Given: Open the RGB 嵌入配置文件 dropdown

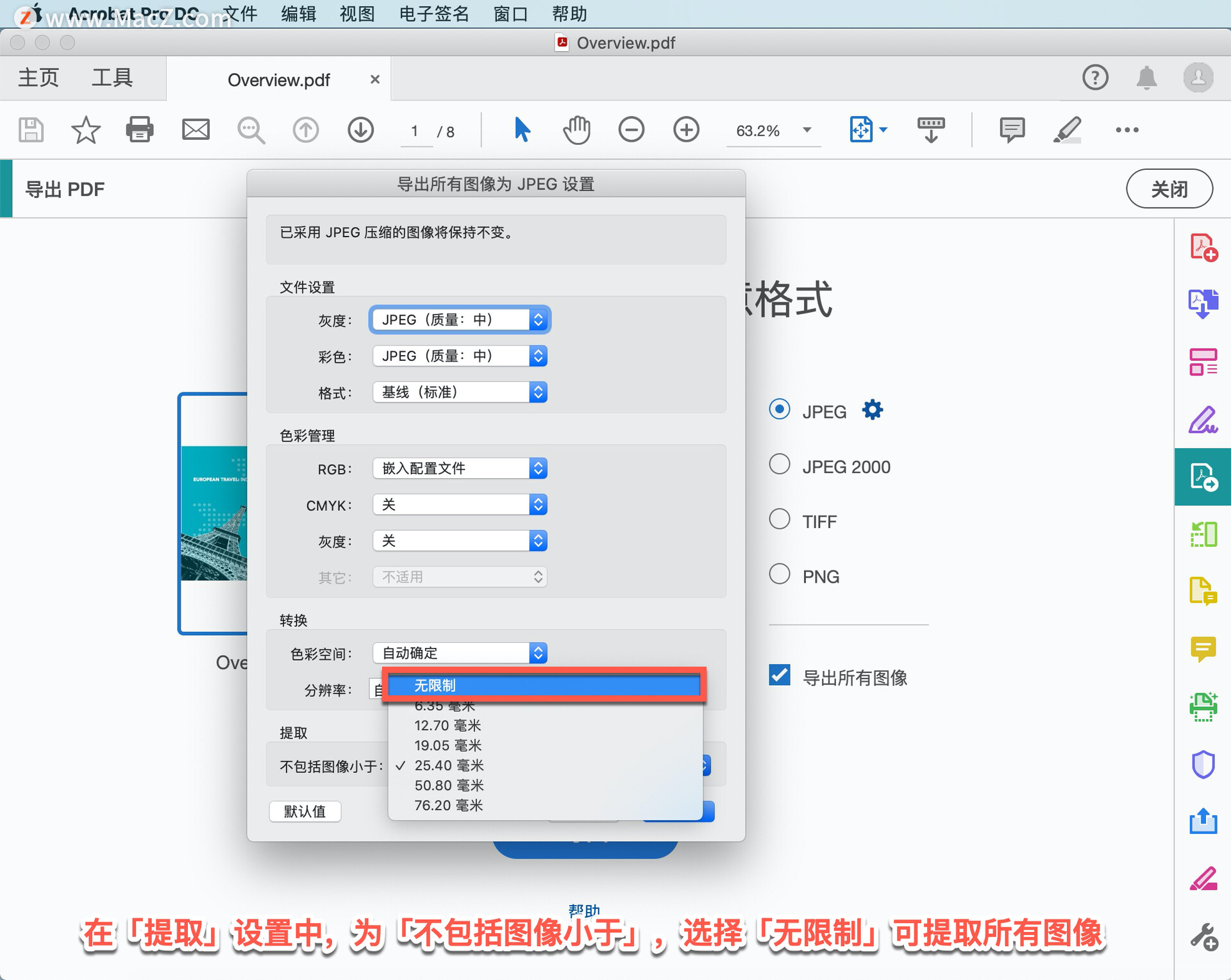Looking at the screenshot, I should (459, 469).
